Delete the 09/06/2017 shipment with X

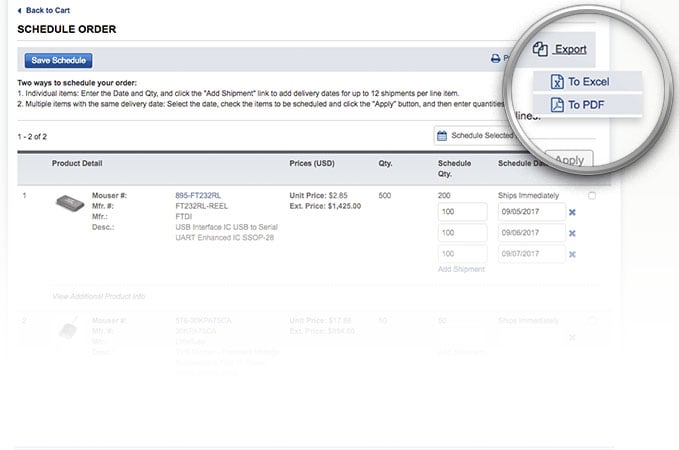point(572,233)
